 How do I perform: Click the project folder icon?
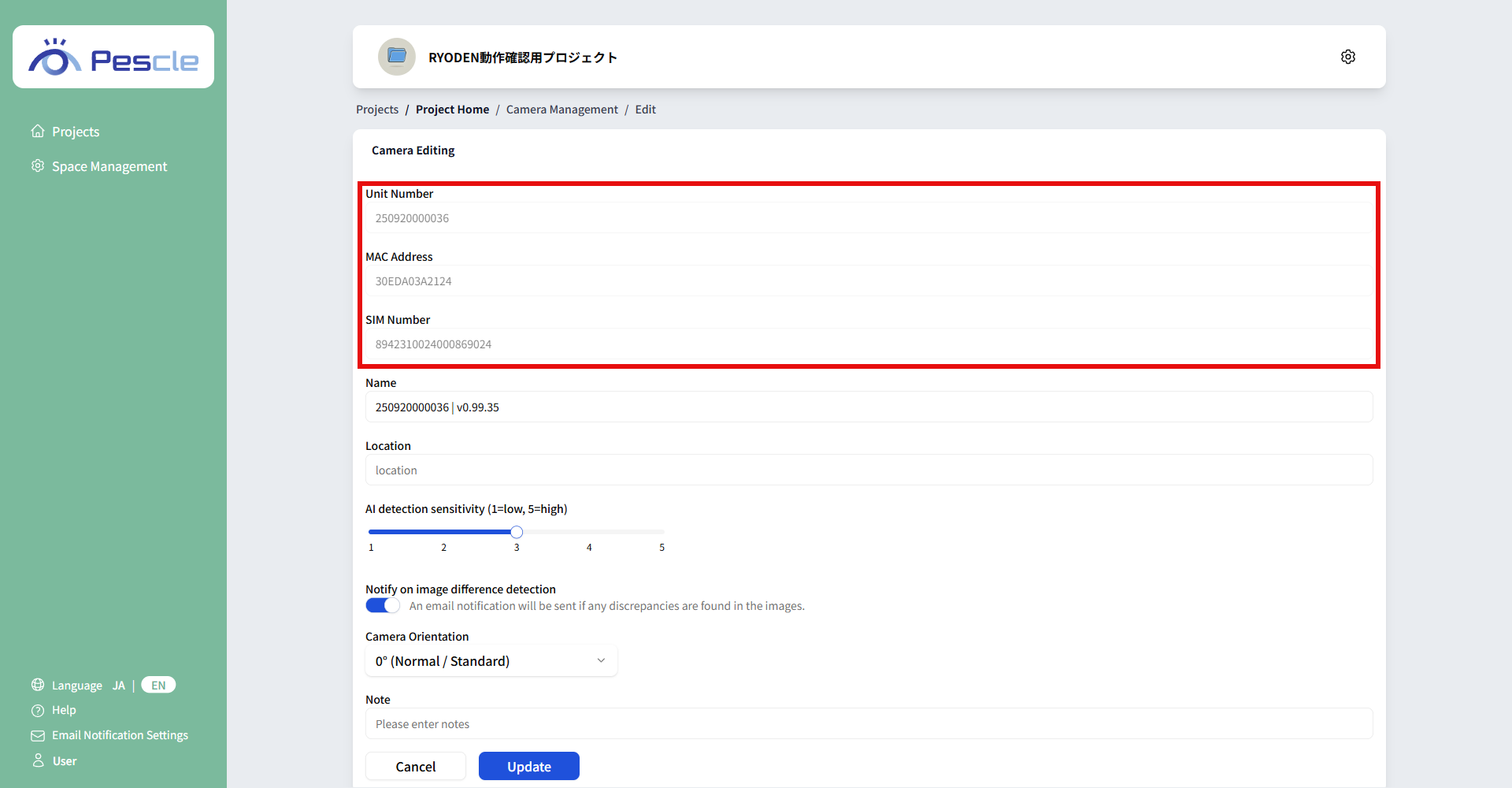[397, 57]
